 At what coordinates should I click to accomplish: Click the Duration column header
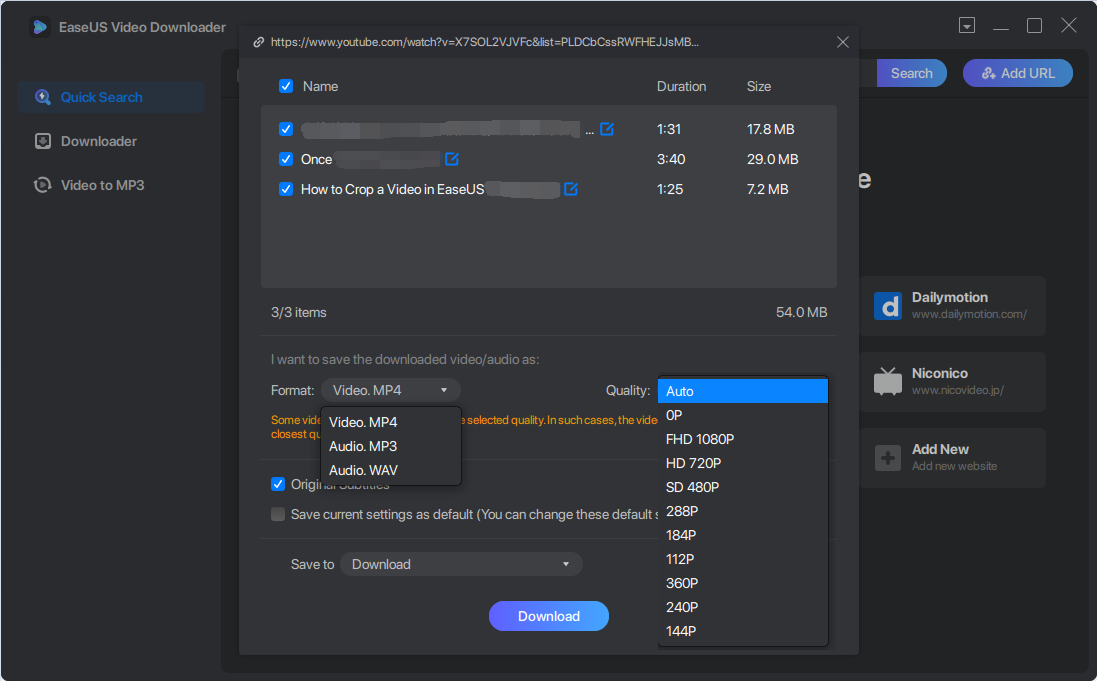[681, 86]
